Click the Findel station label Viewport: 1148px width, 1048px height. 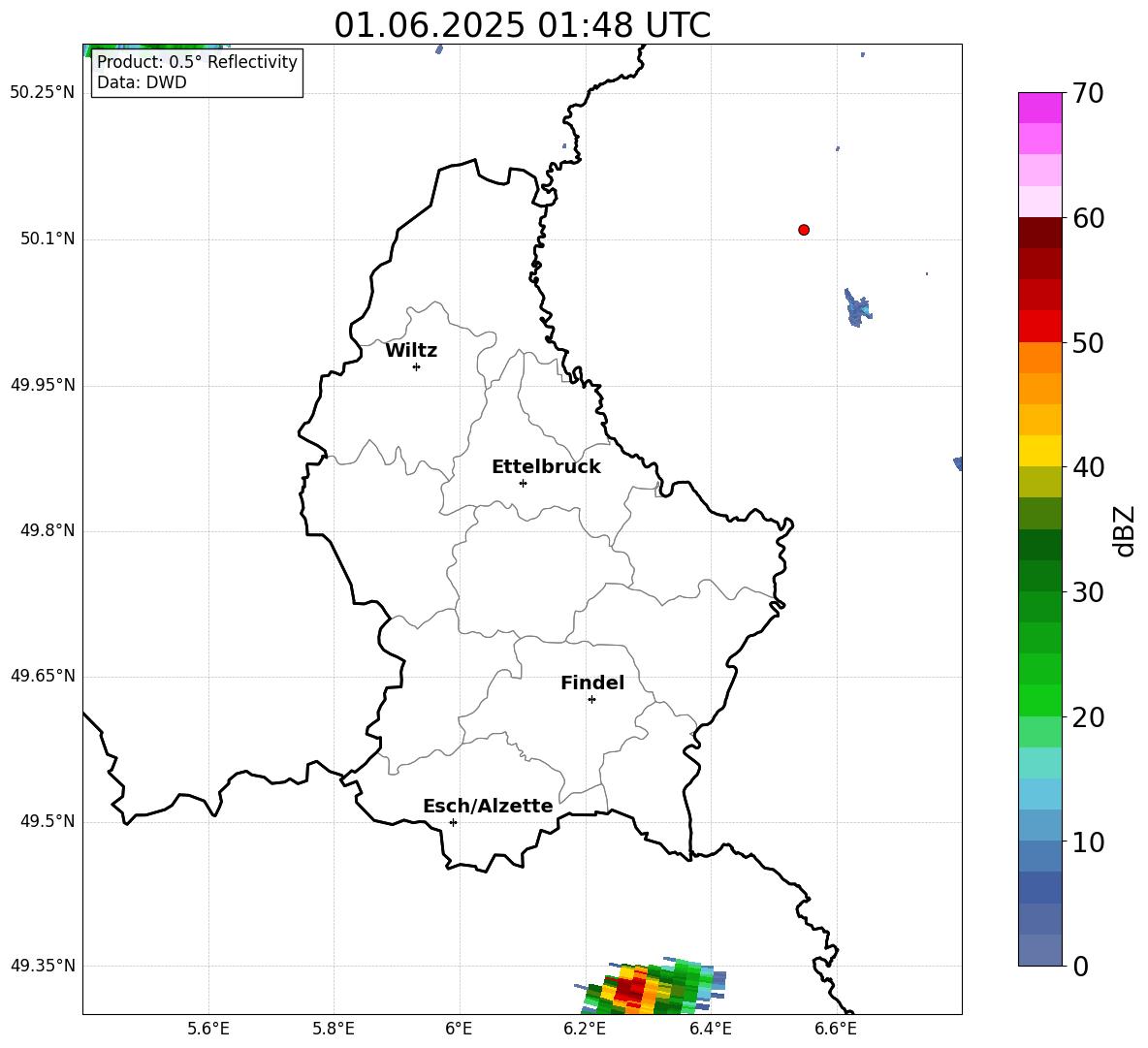click(x=592, y=683)
